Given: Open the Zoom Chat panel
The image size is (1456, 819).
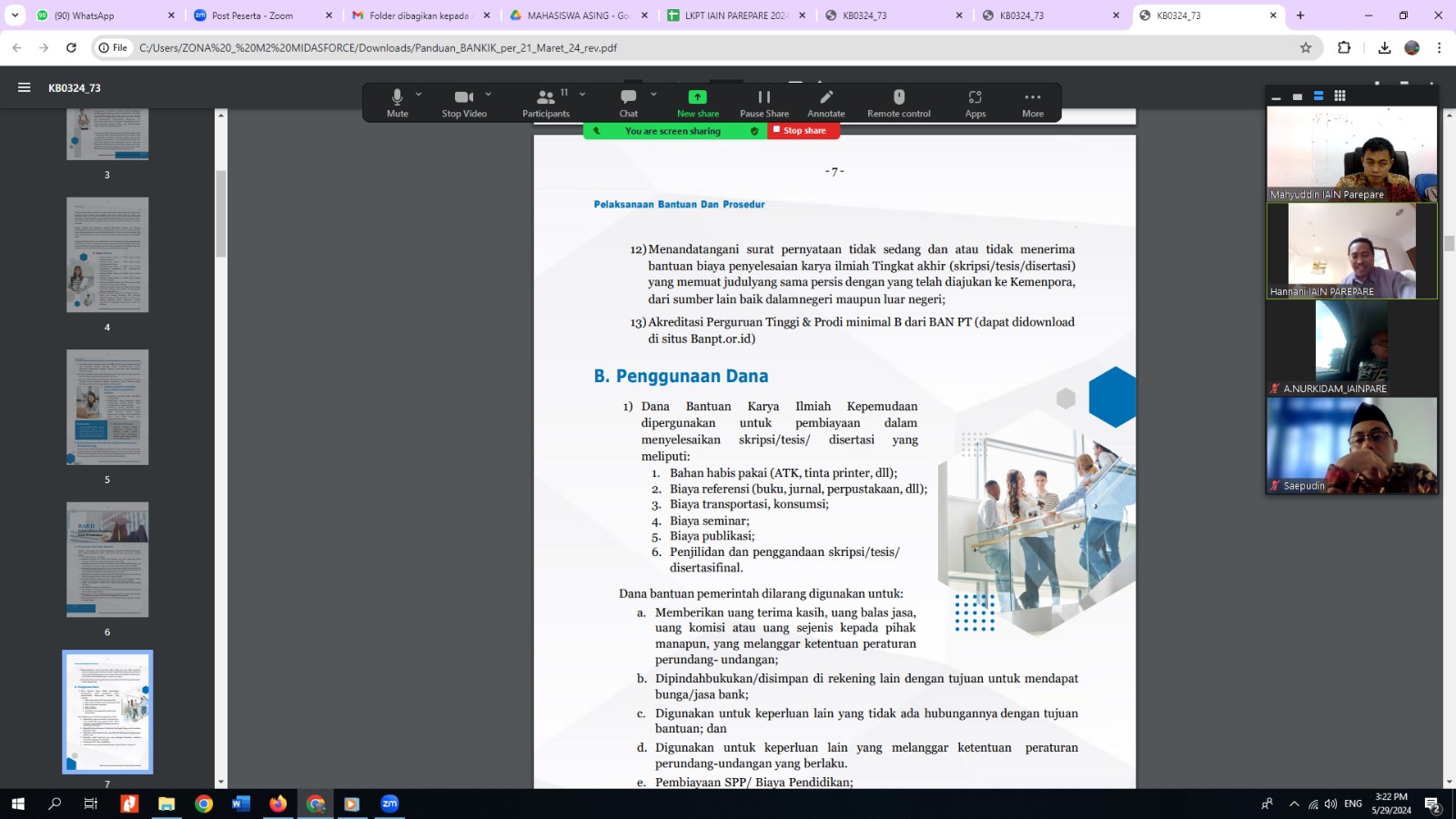Looking at the screenshot, I should click(629, 103).
